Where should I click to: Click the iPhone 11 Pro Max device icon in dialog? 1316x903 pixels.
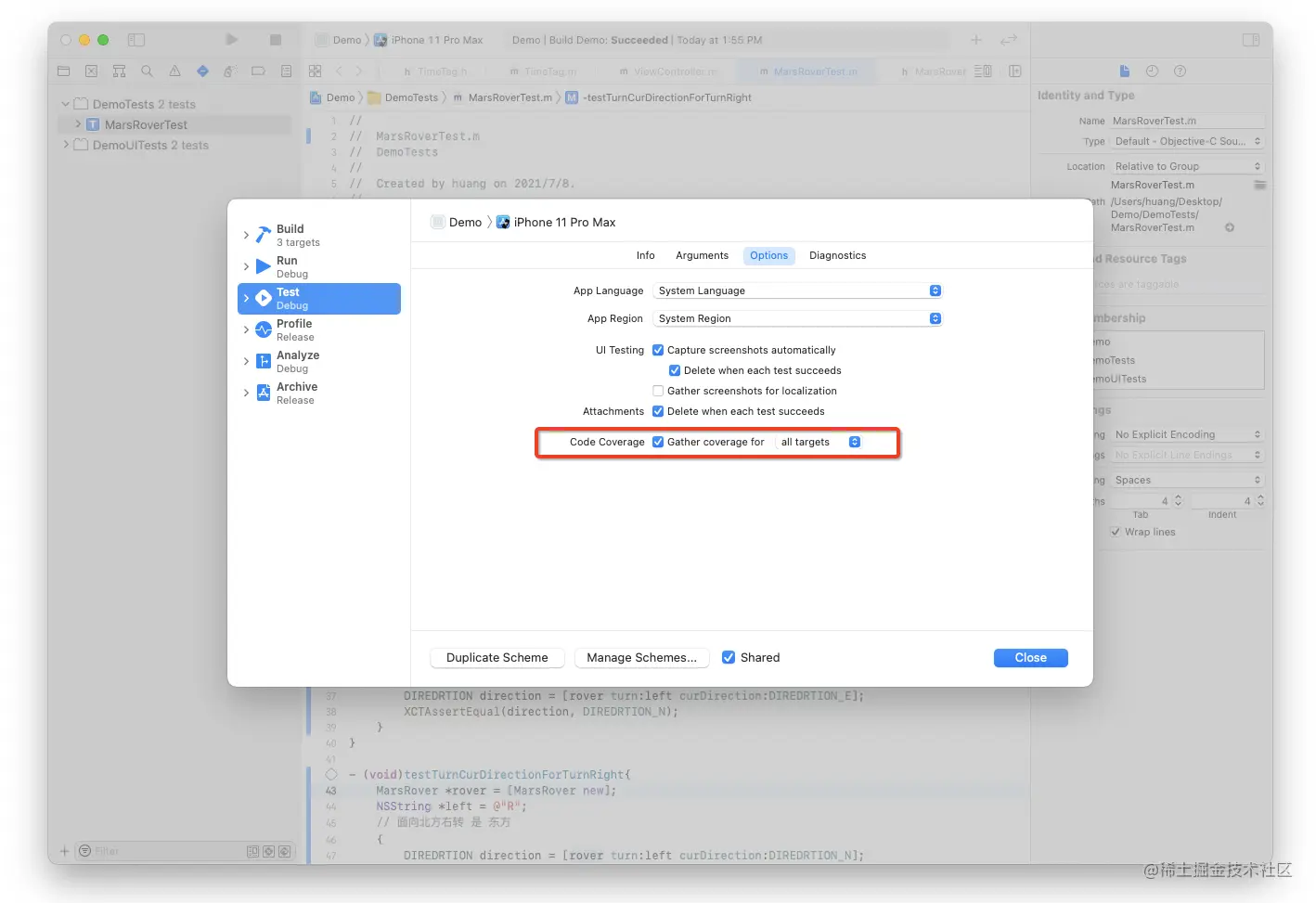point(503,222)
